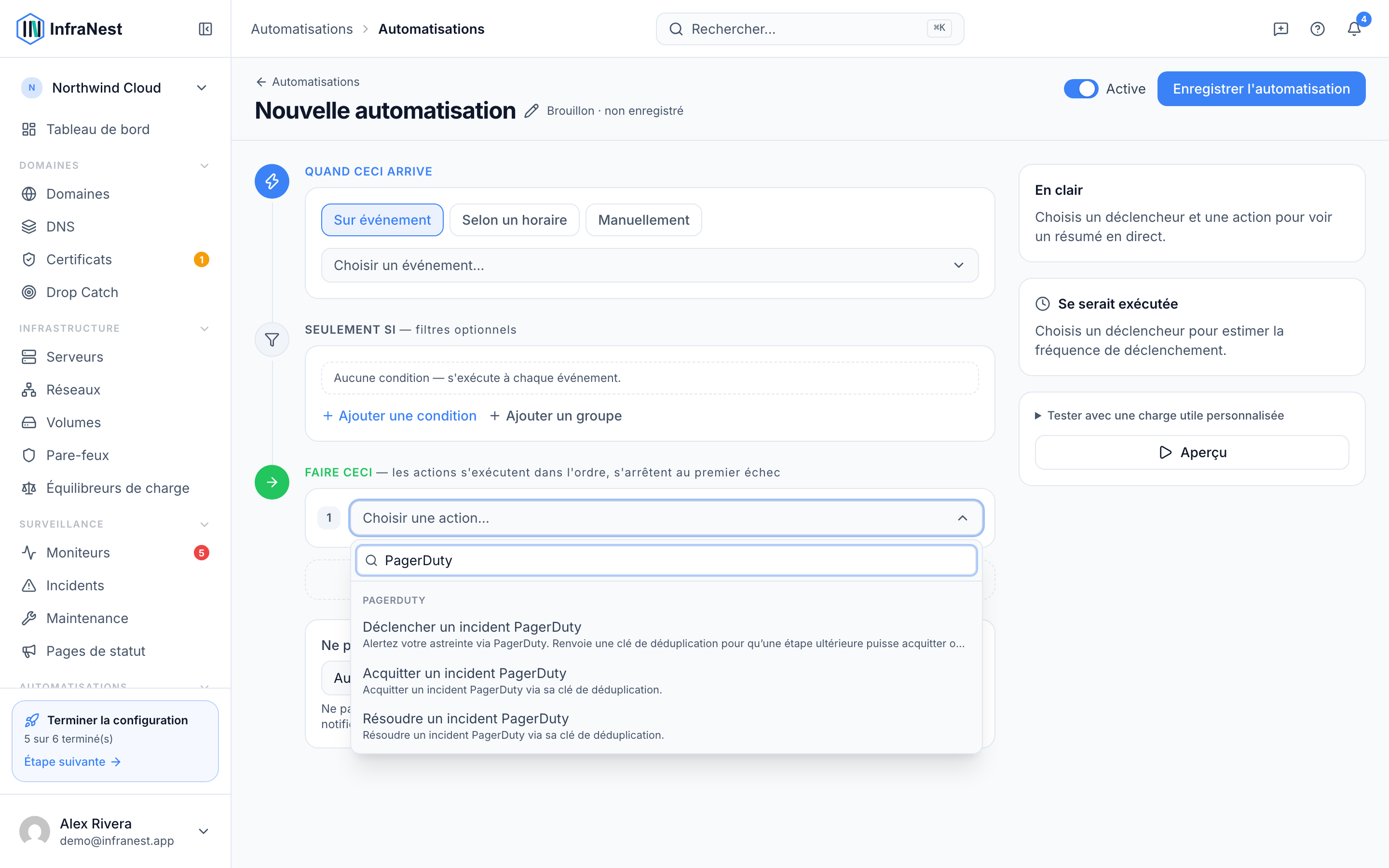Follow the Étape suivante link
This screenshot has height=868, width=1389.
pos(72,762)
